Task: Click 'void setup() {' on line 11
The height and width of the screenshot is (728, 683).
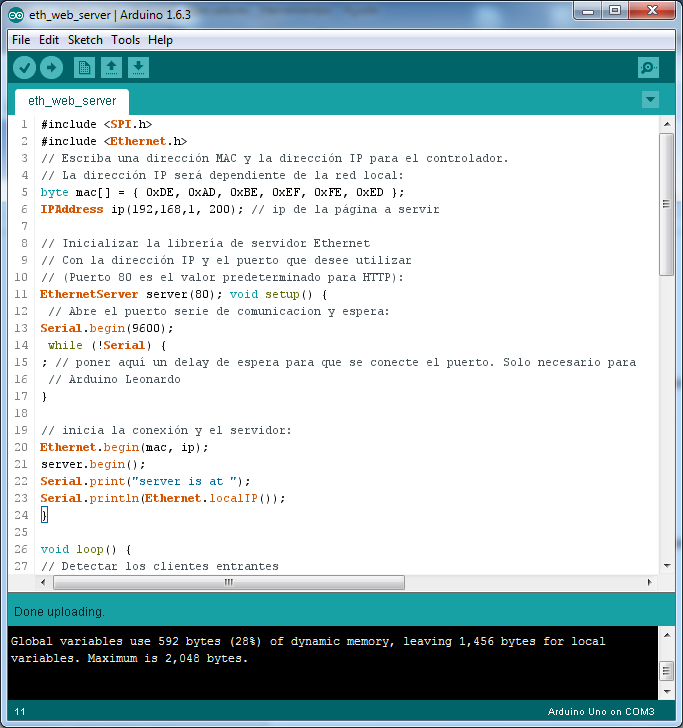Action: click(x=279, y=294)
